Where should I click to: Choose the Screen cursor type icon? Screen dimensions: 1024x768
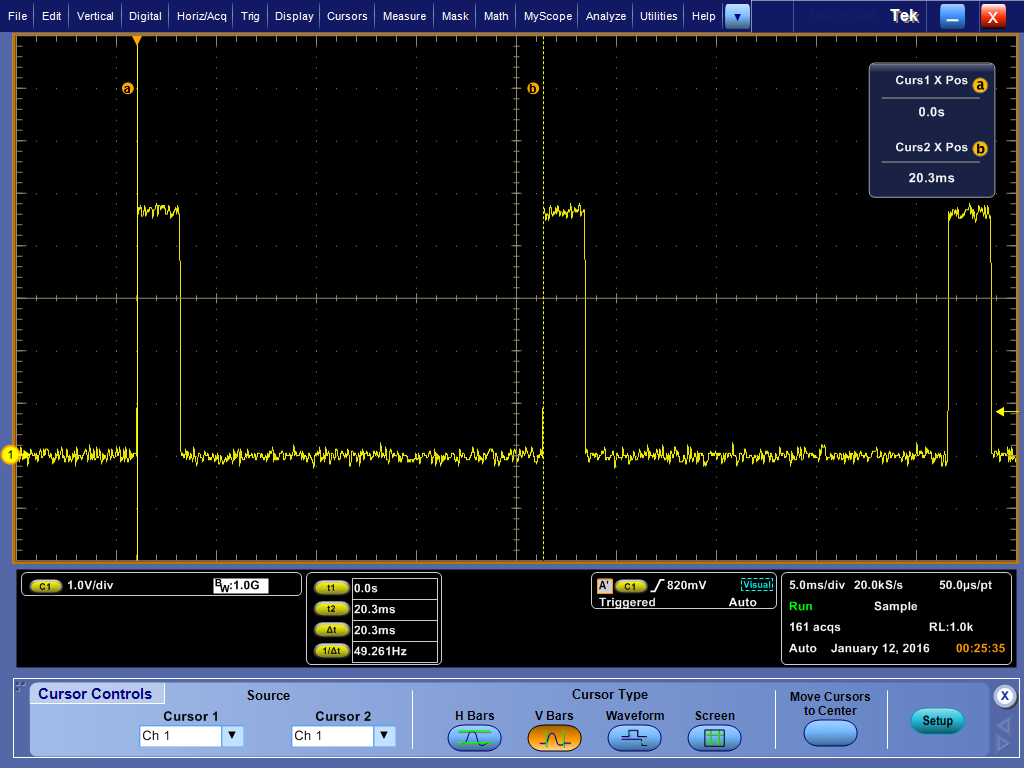pyautogui.click(x=714, y=738)
